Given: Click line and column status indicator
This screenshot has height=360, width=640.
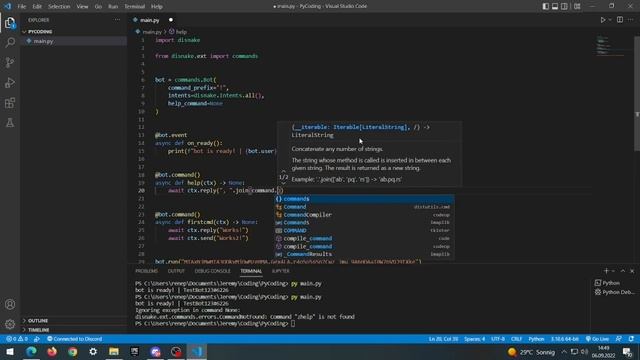Looking at the screenshot, I should 443,339.
